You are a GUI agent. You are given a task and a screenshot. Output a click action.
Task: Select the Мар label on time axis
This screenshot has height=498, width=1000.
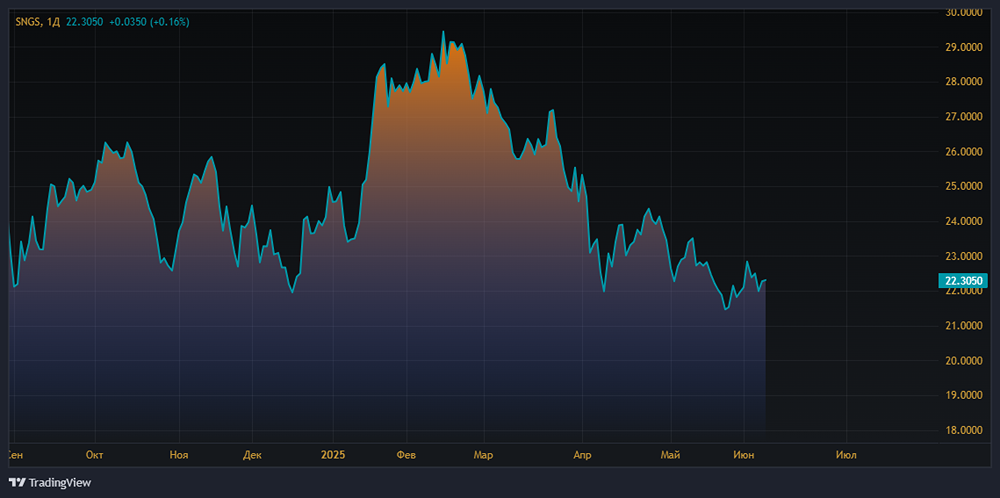pos(483,454)
